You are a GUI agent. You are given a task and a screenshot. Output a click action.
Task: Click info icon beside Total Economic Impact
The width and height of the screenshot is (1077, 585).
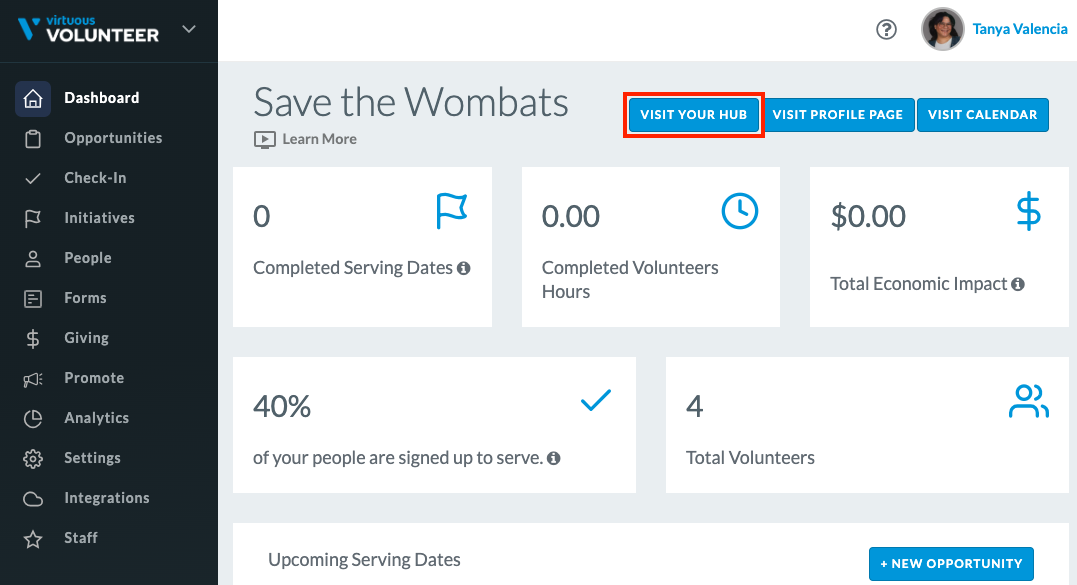click(x=1018, y=284)
